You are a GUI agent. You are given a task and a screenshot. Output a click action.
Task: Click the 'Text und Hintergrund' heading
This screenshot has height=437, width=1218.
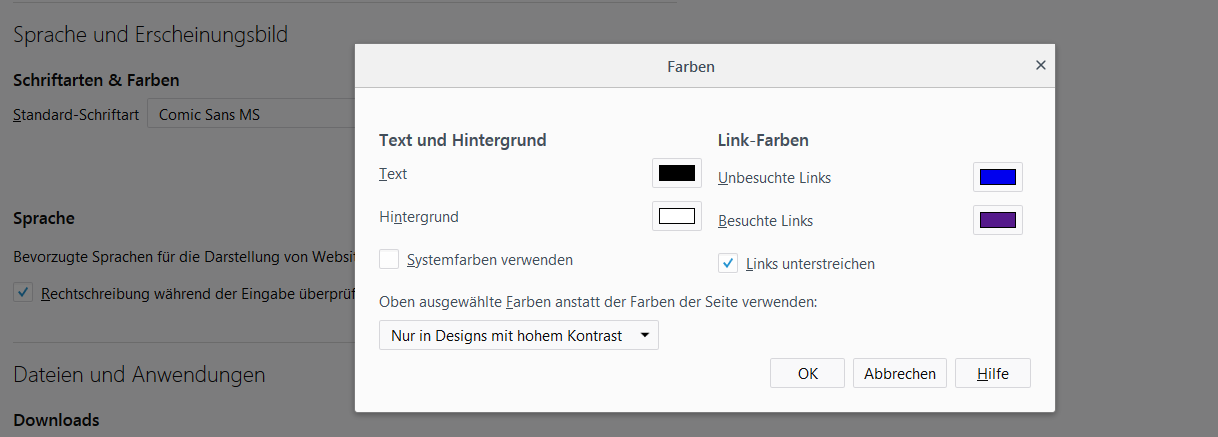pos(463,140)
